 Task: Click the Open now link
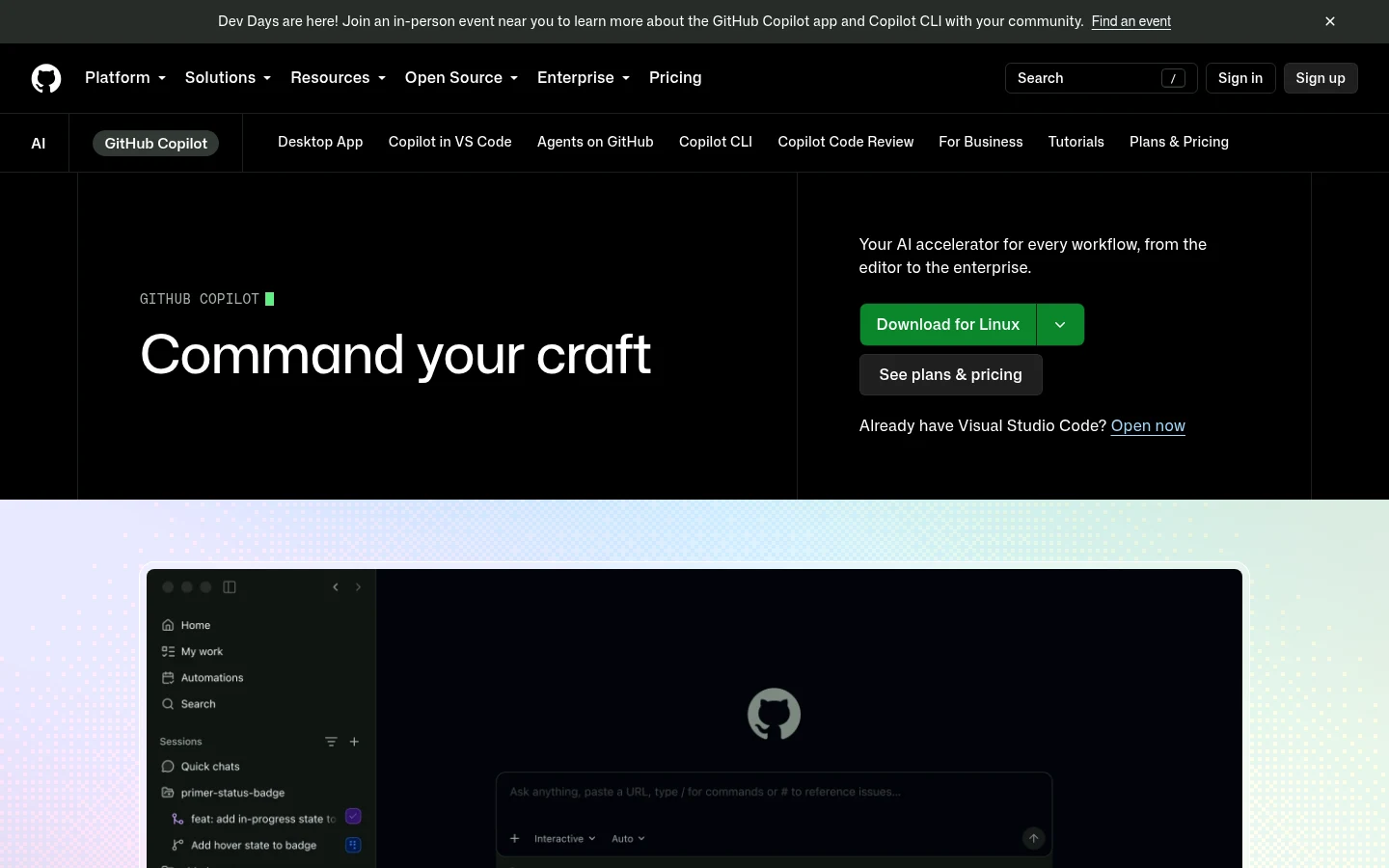pos(1148,426)
